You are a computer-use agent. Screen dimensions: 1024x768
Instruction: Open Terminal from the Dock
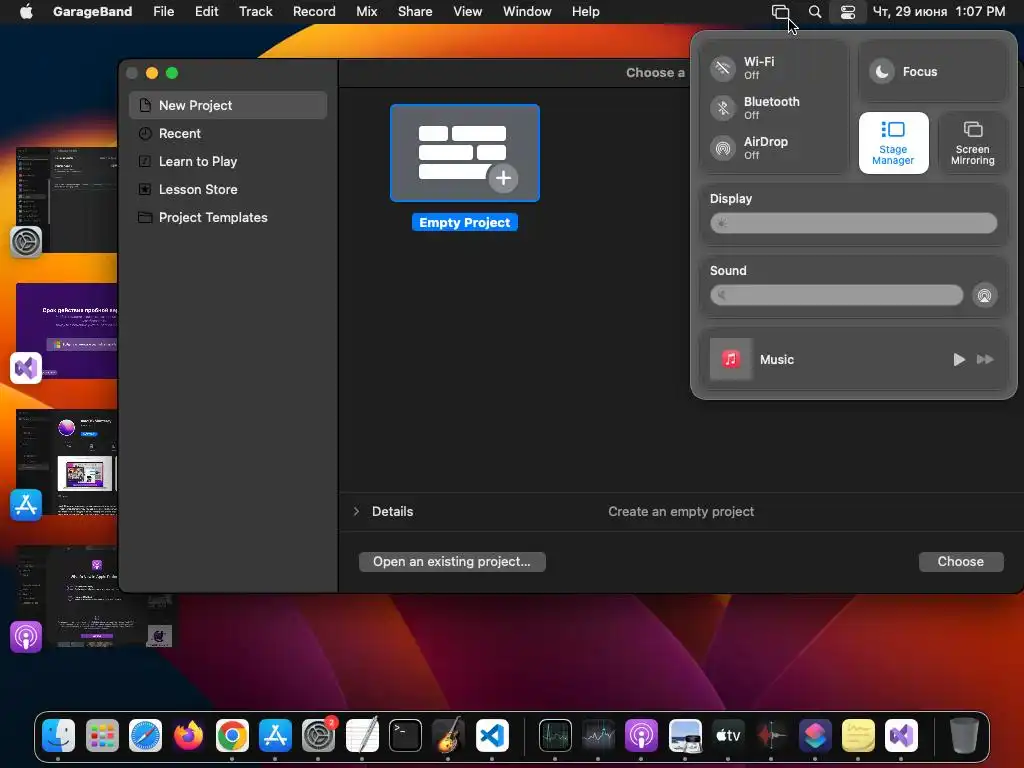(x=405, y=736)
